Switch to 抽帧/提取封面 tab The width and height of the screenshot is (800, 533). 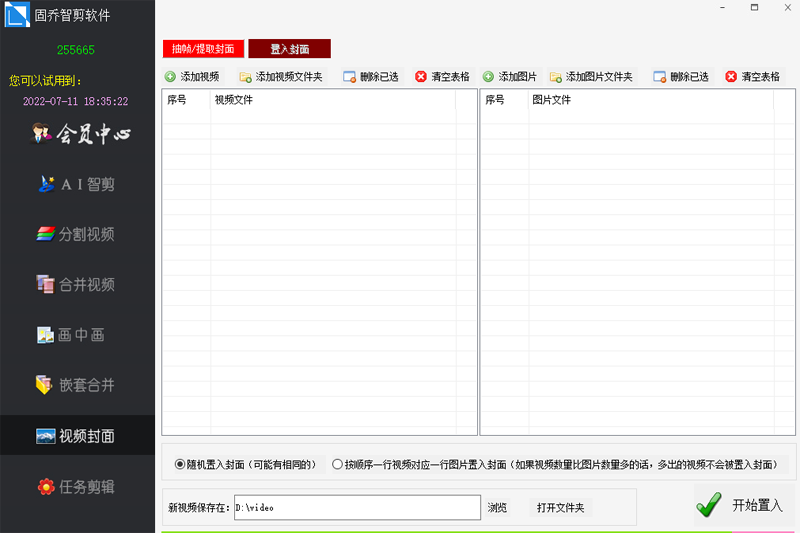[x=203, y=49]
